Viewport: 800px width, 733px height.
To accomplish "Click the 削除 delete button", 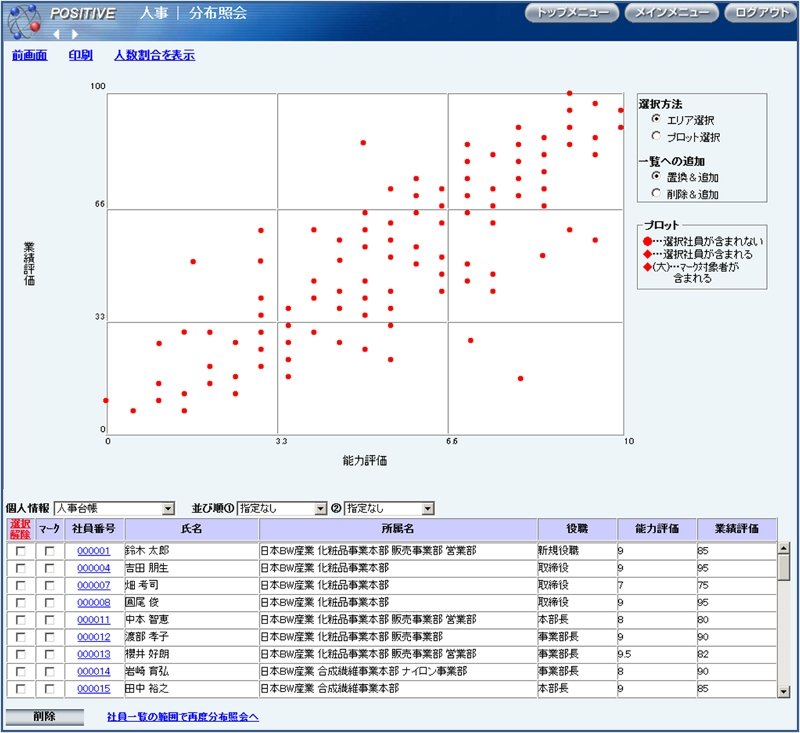I will [x=45, y=717].
